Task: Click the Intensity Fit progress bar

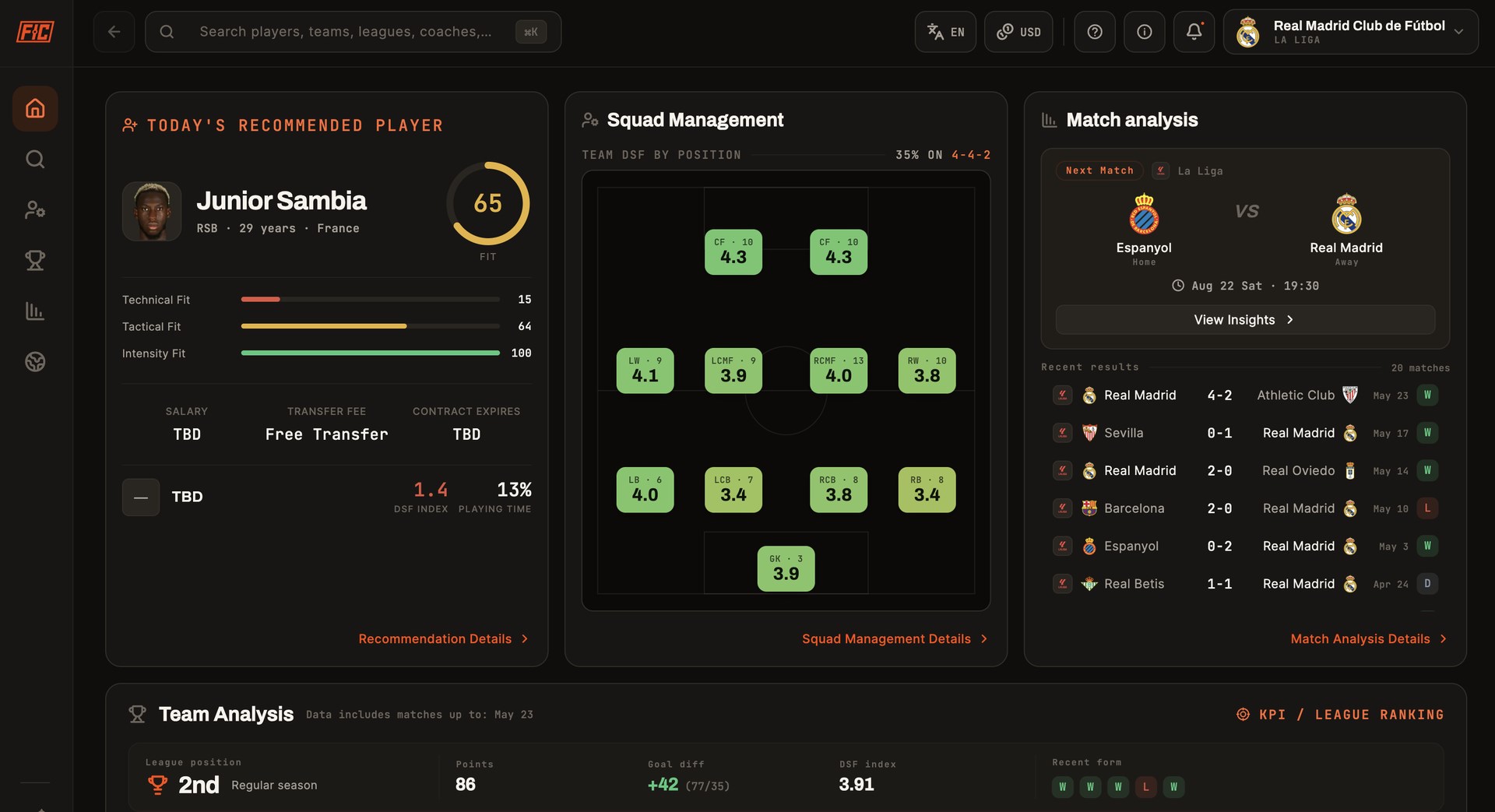Action: click(371, 353)
